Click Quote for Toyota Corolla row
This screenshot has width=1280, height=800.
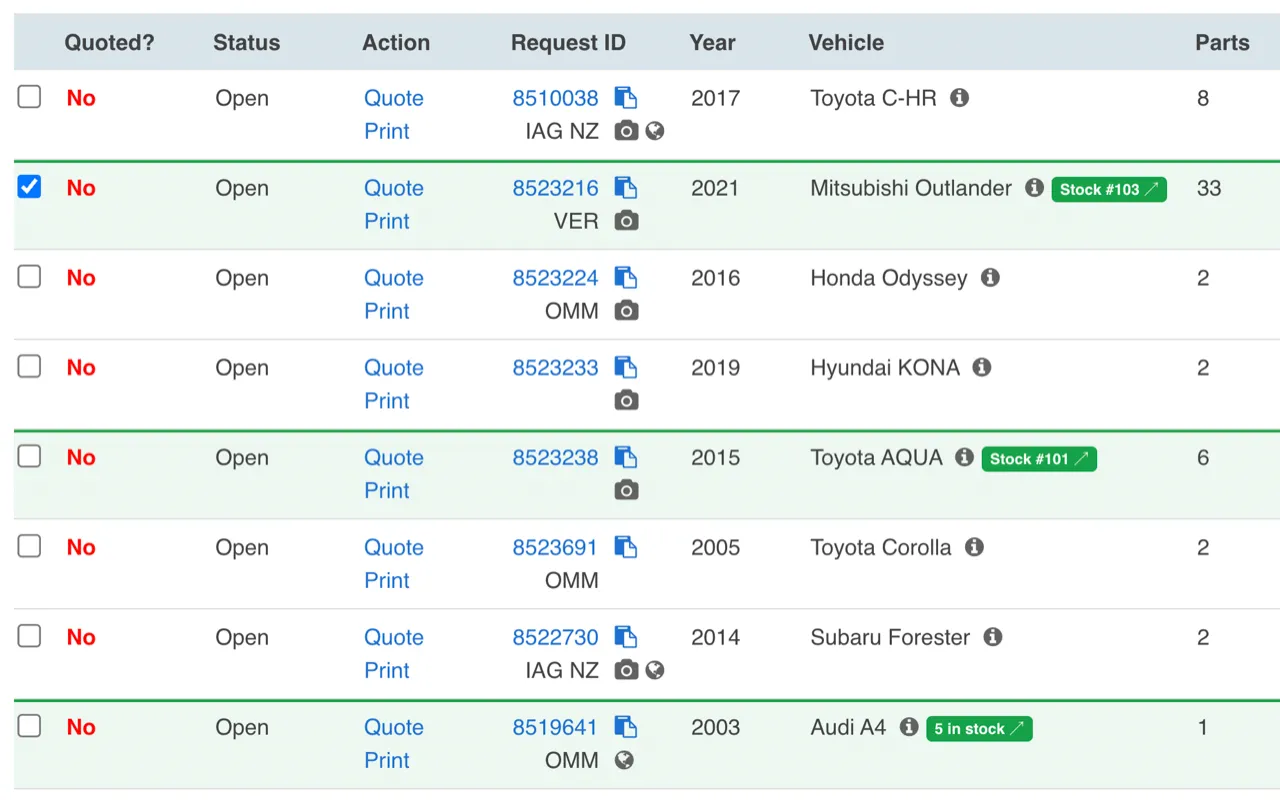(x=394, y=548)
